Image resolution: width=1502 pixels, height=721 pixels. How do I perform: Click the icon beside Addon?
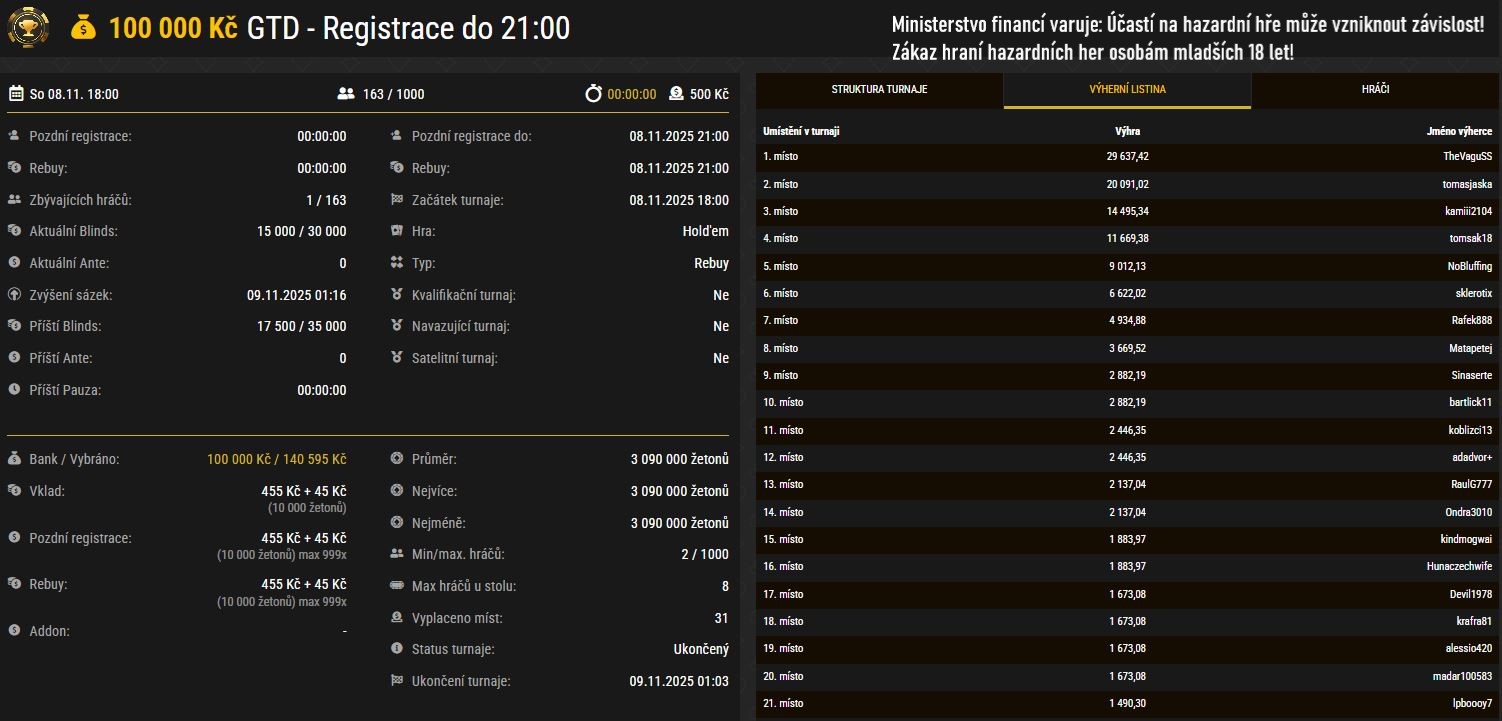click(14, 631)
